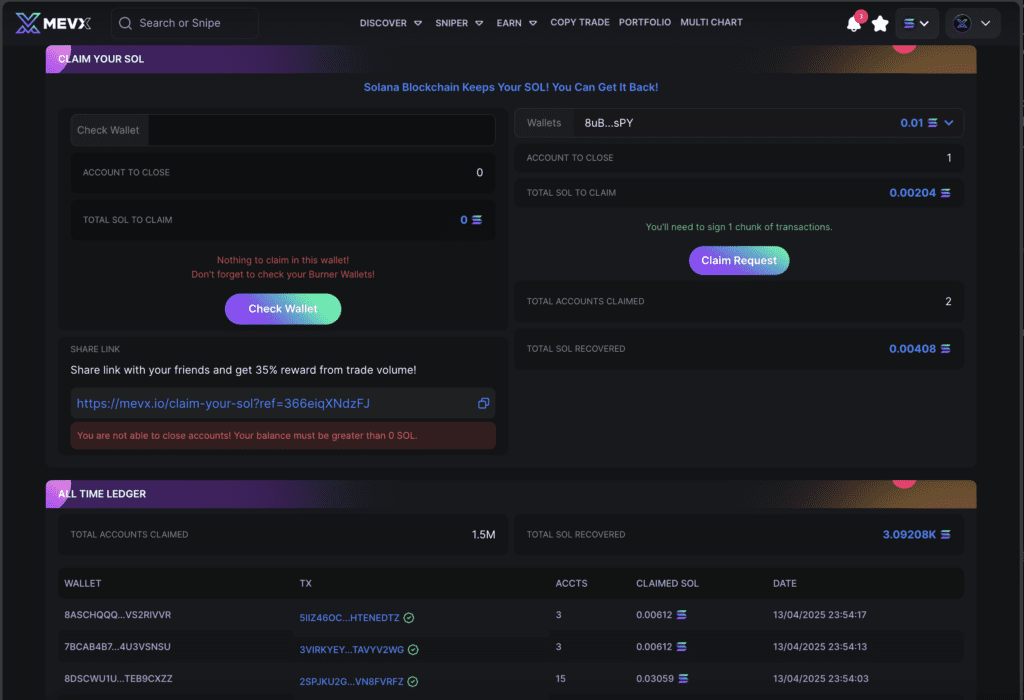
Task: Expand the Solana chain selector dropdown
Action: (x=917, y=24)
